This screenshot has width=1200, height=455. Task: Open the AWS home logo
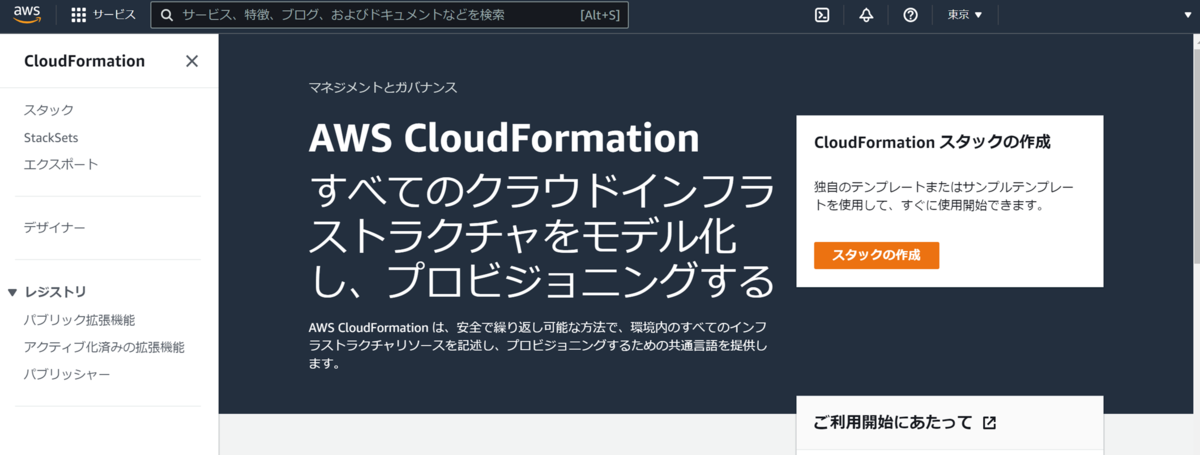tap(27, 15)
